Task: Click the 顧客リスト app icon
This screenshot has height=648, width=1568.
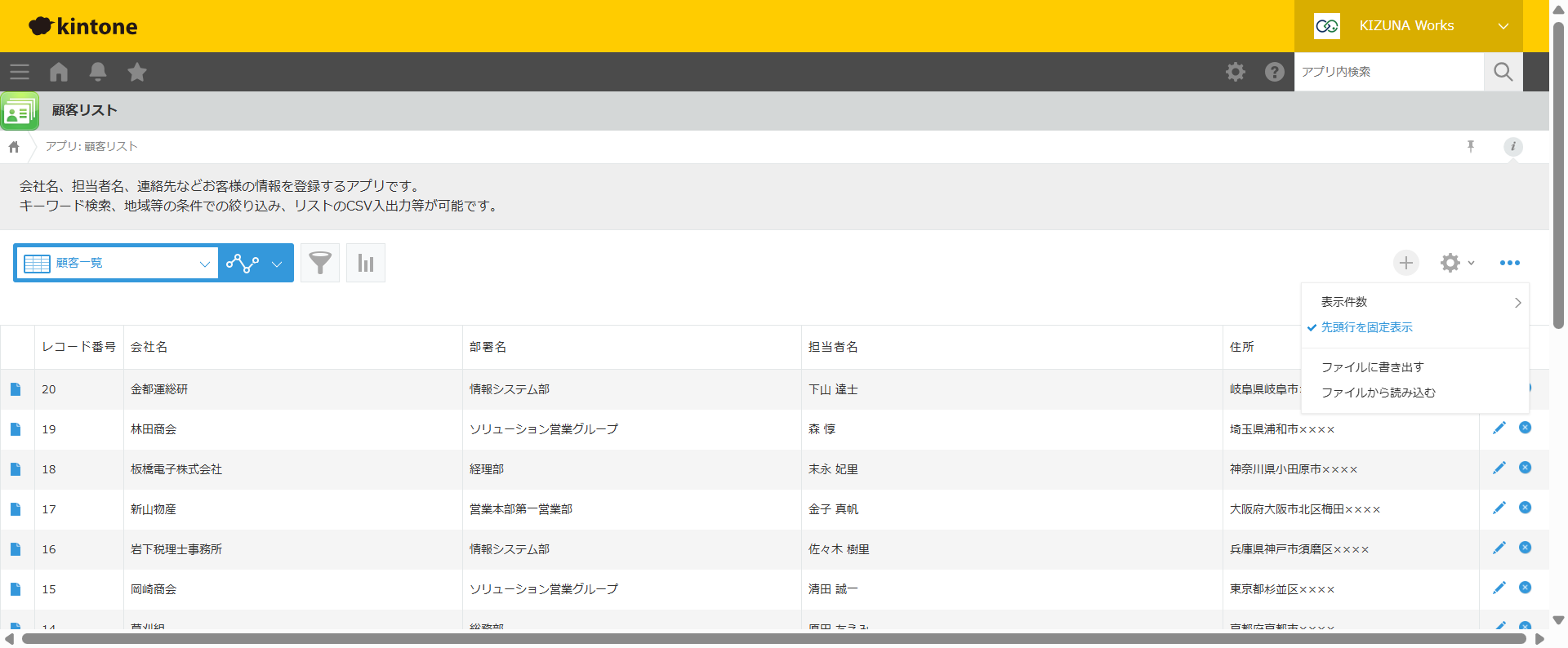Action: (20, 111)
